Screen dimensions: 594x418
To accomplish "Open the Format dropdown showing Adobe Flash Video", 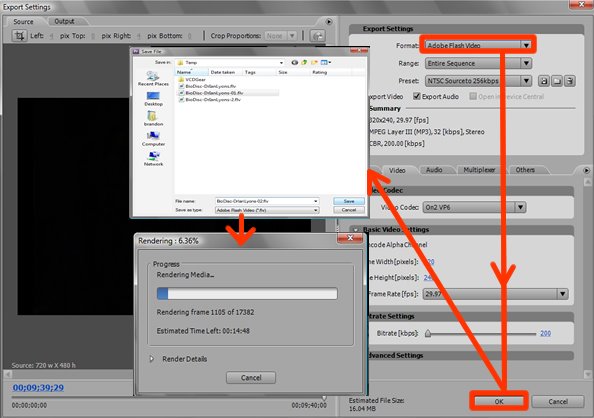I will point(478,45).
